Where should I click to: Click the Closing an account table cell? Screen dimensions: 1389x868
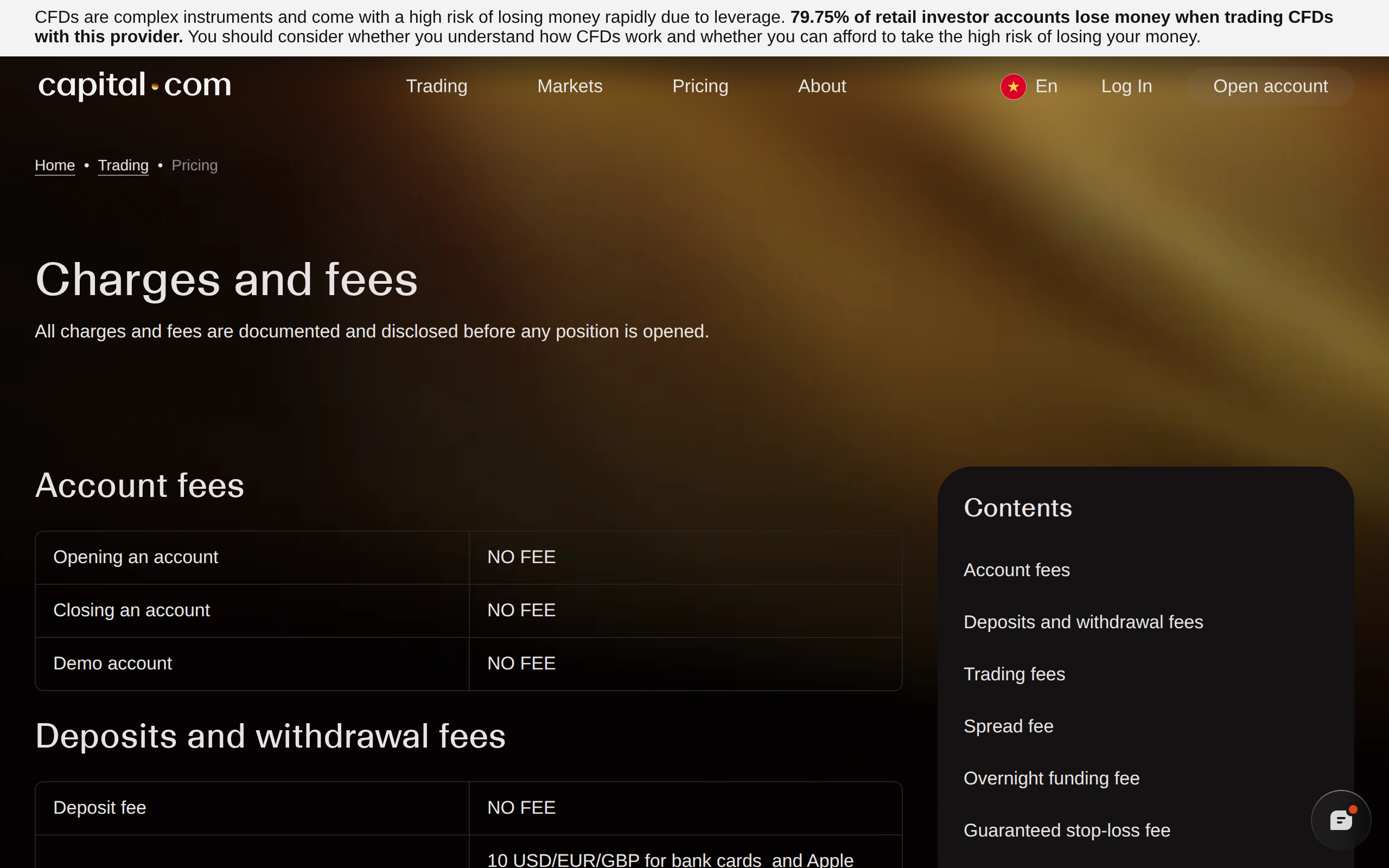[x=252, y=611]
